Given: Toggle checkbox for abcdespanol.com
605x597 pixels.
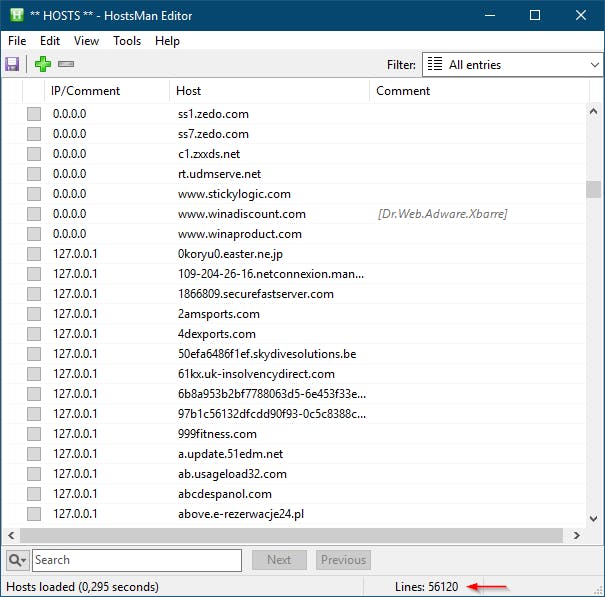Looking at the screenshot, I should 34,494.
